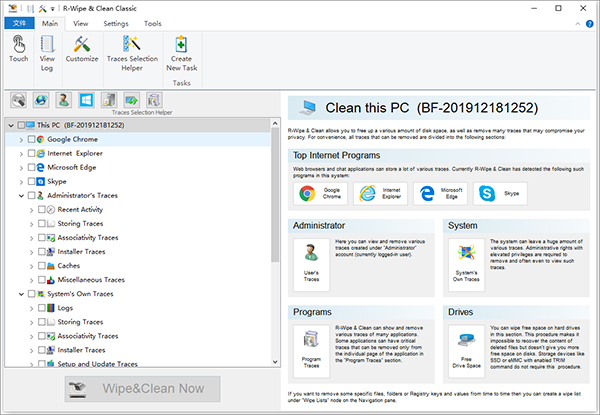The height and width of the screenshot is (415, 600).
Task: Select the disk cleaning helper toolbar icon
Action: (18, 100)
